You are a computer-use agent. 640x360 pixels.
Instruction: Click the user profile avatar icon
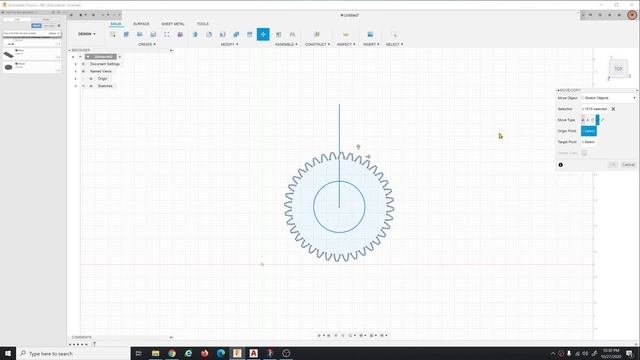coord(632,15)
